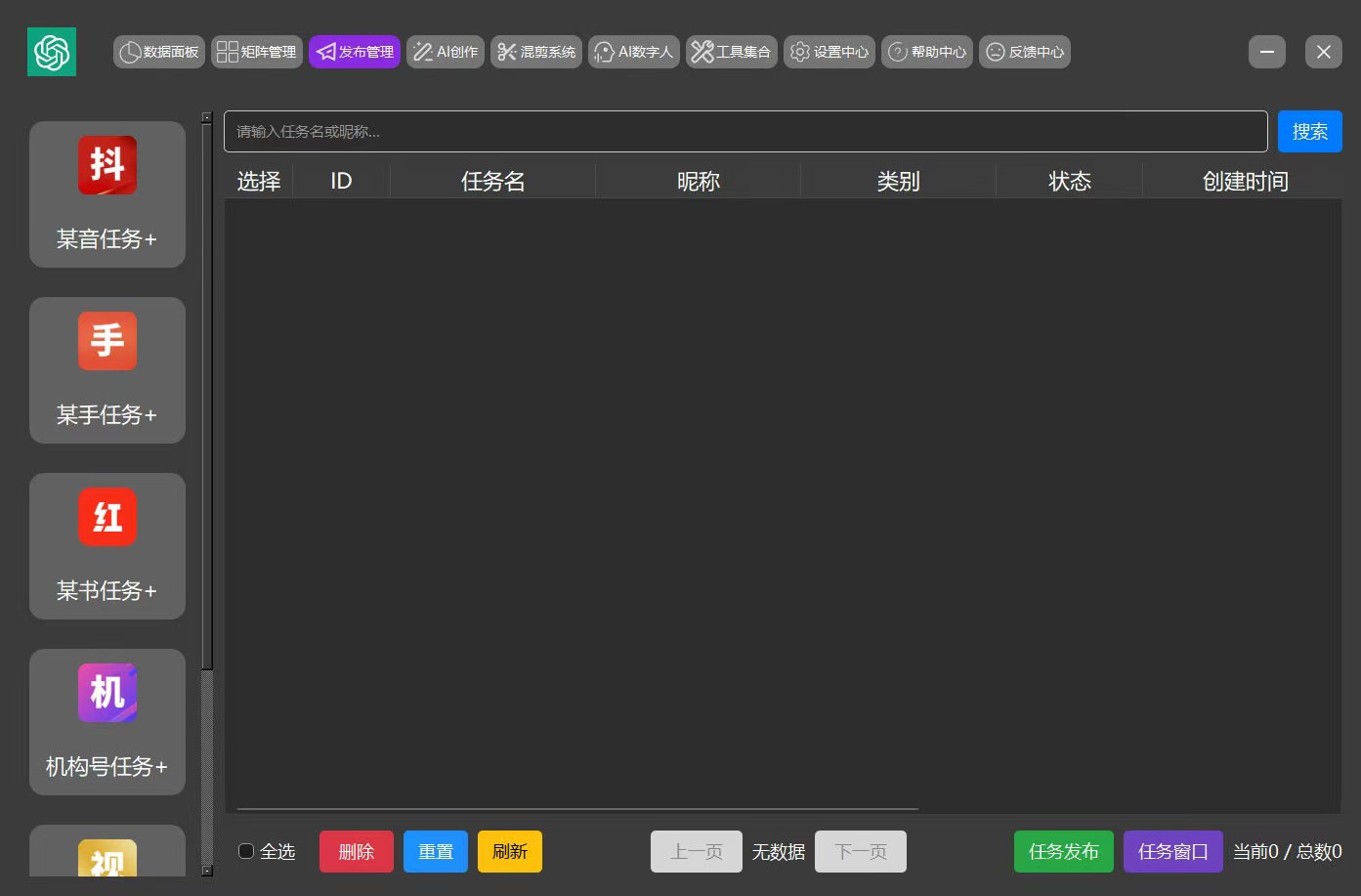1361x896 pixels.
Task: Click the 搜索 search button
Action: [1309, 131]
